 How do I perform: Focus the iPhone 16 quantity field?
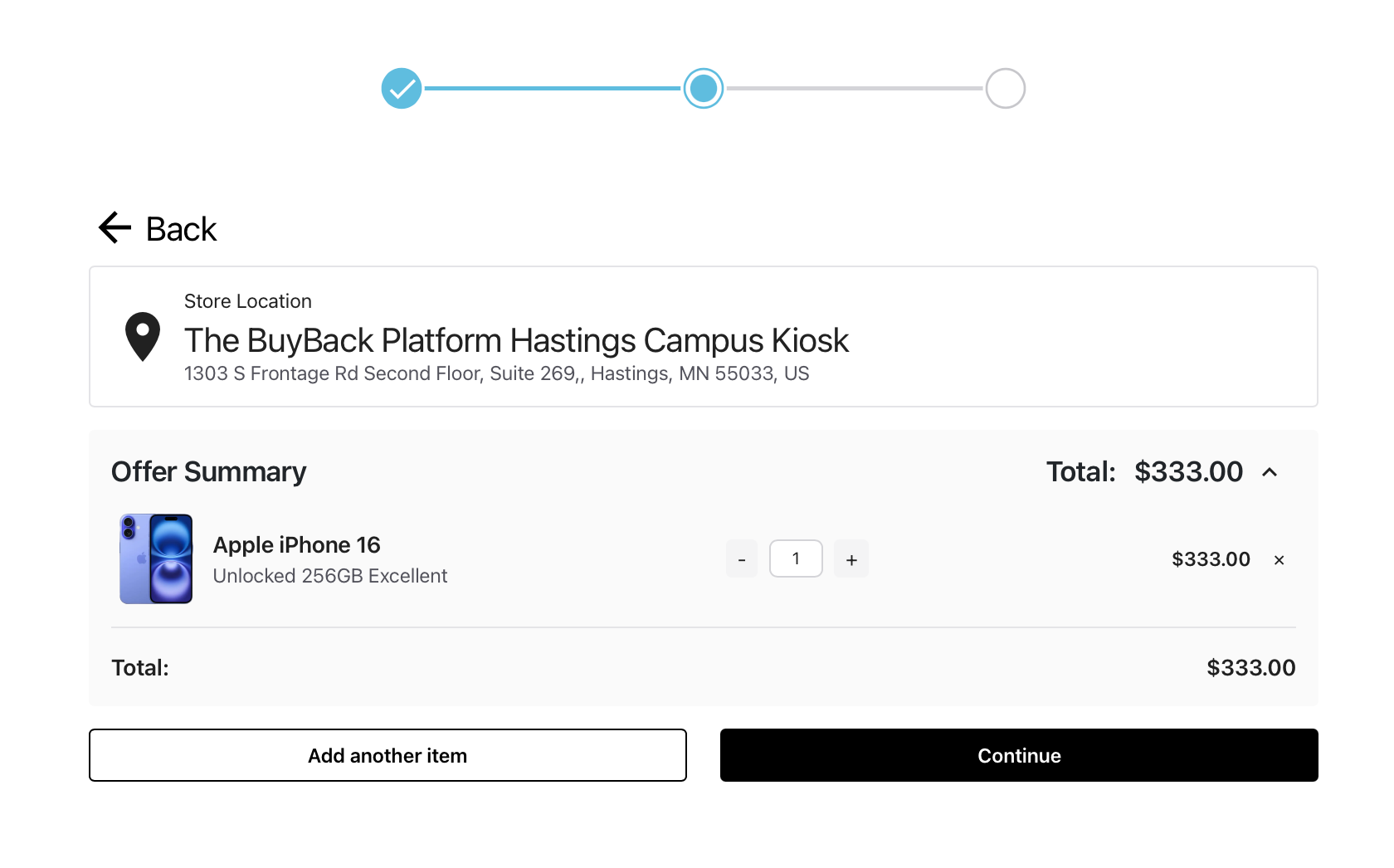[x=796, y=558]
